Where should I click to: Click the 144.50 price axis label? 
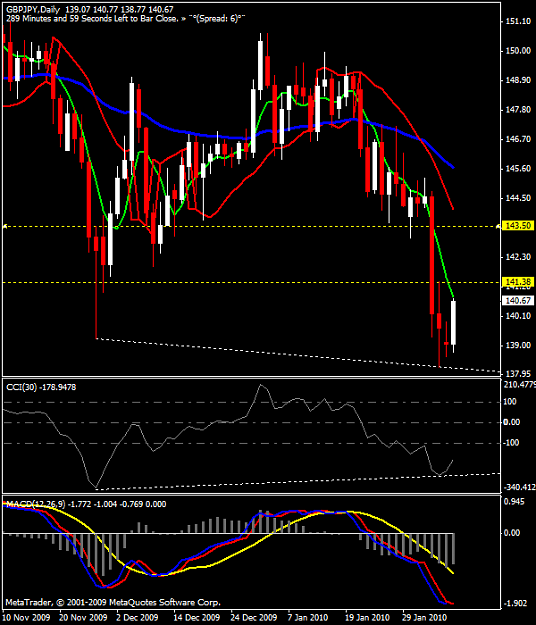518,198
